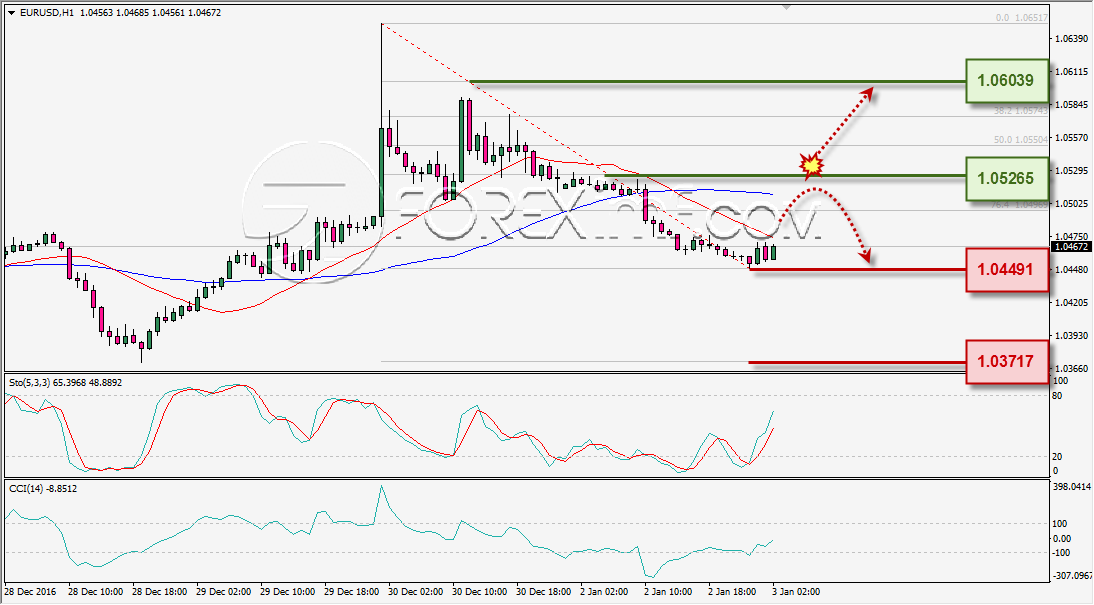Click the close price 1.04672 in the chart title
Viewport: 1094px width, 605px height.
coord(205,13)
